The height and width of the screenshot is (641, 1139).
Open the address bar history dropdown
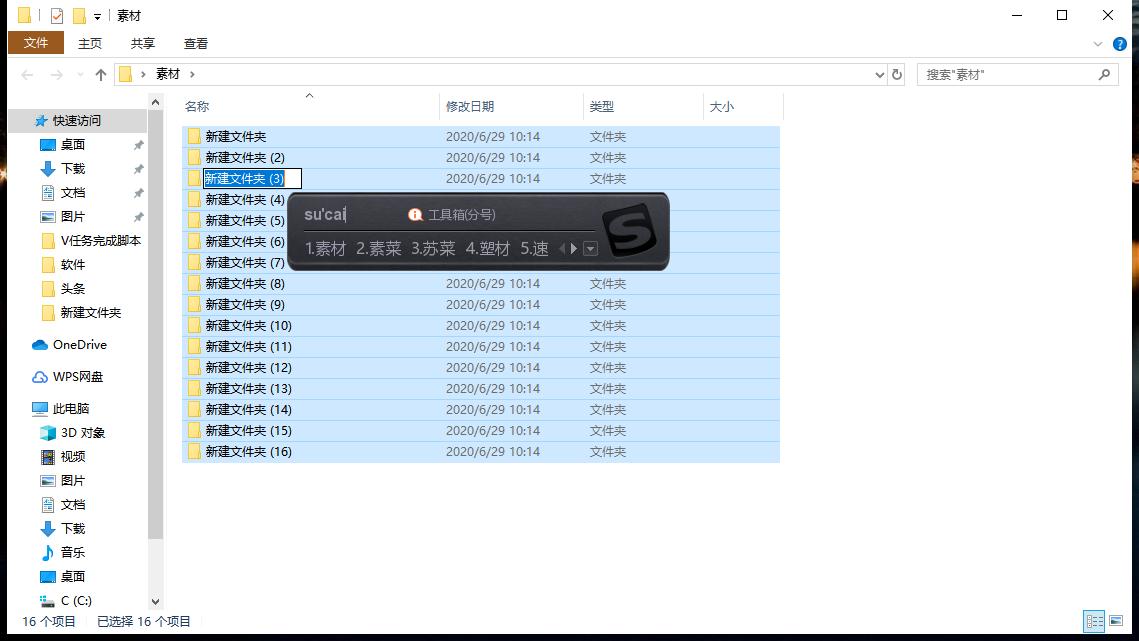[x=879, y=74]
